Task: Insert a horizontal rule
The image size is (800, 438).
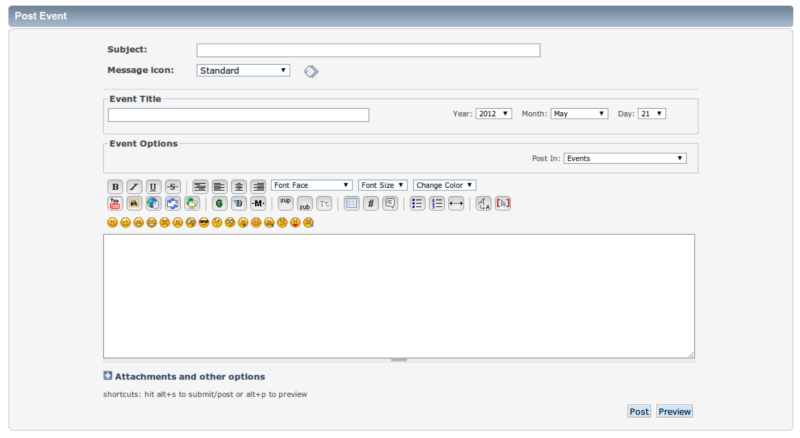Action: click(x=456, y=203)
